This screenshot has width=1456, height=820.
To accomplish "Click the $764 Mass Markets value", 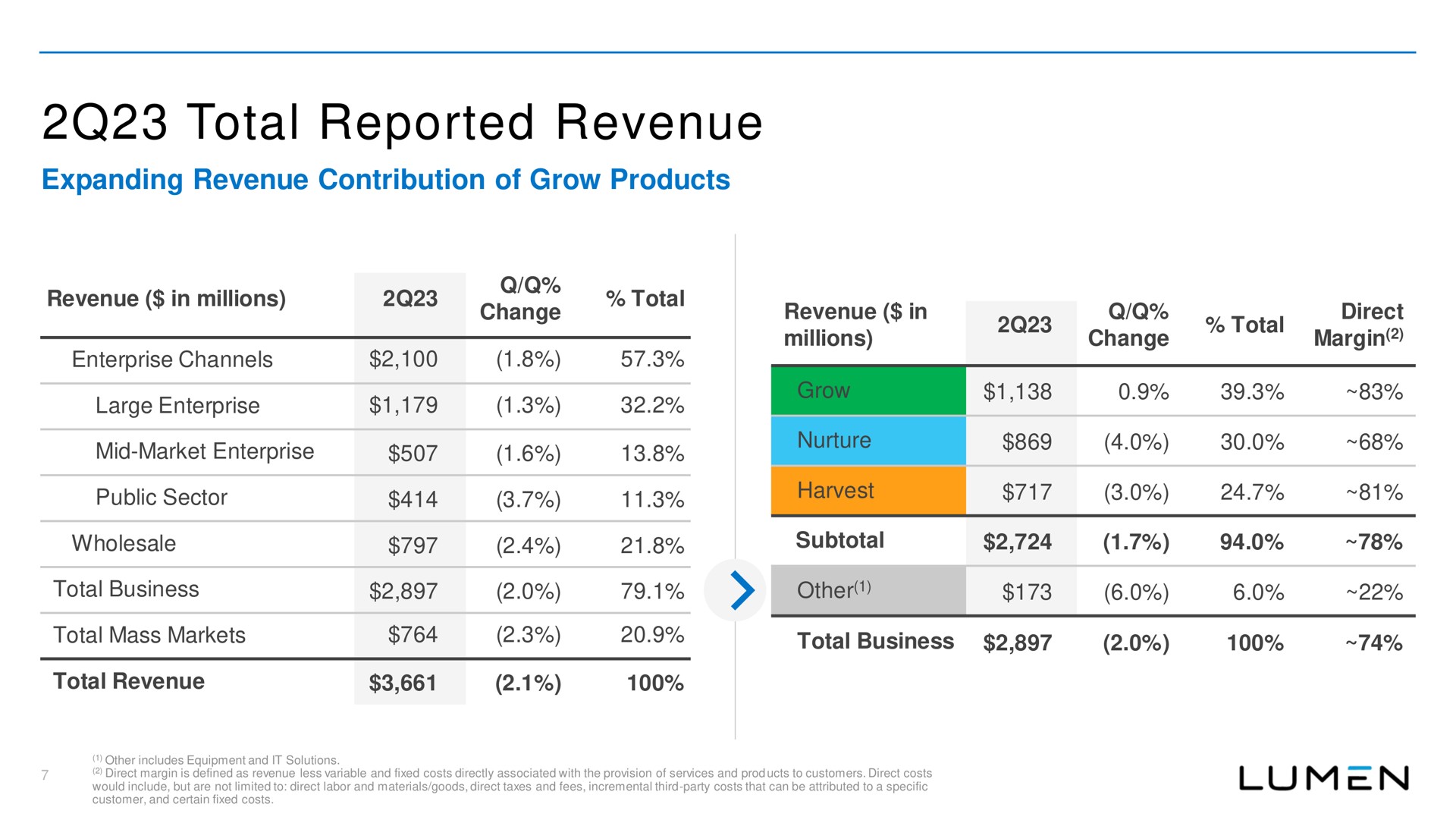I will tap(413, 634).
